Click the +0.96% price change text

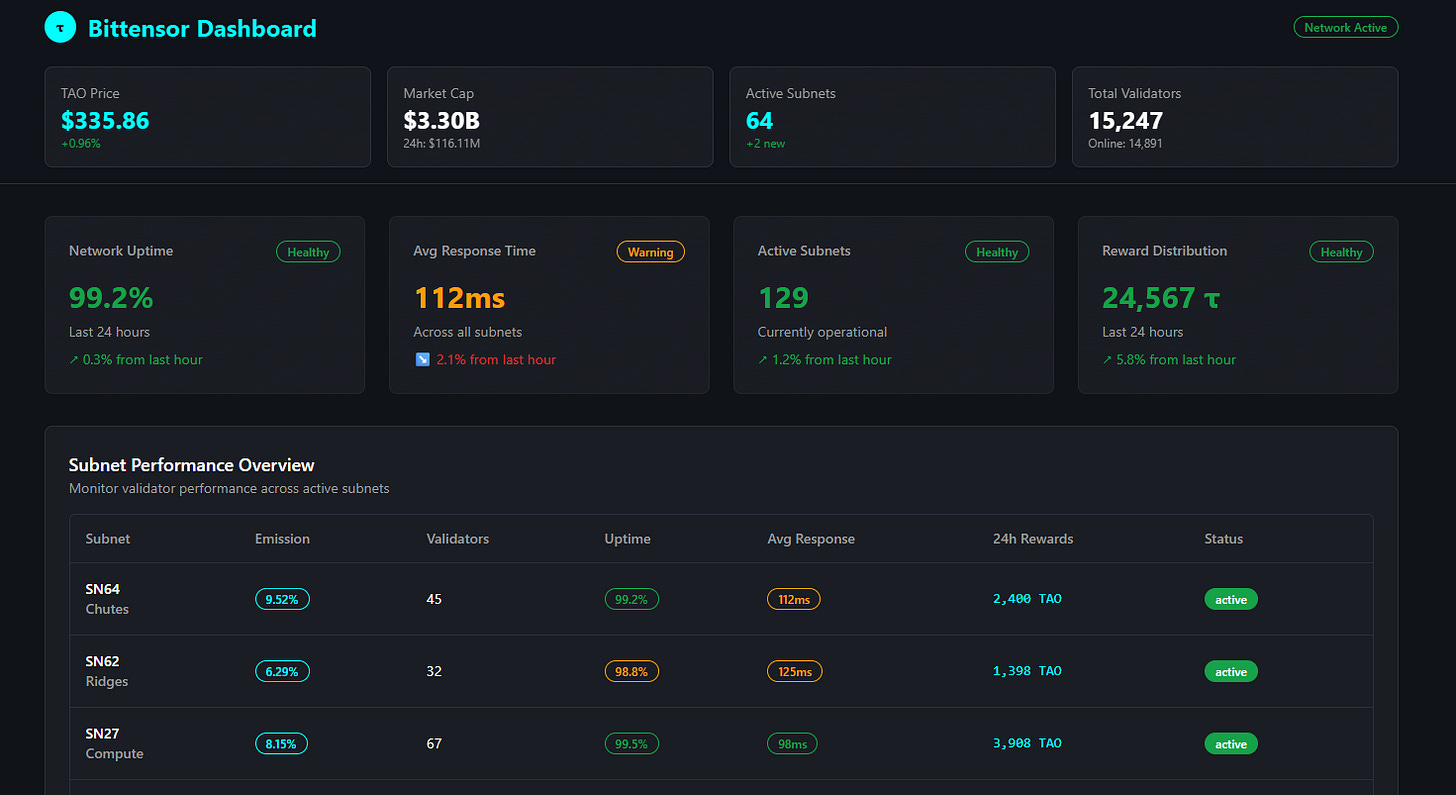pos(81,144)
